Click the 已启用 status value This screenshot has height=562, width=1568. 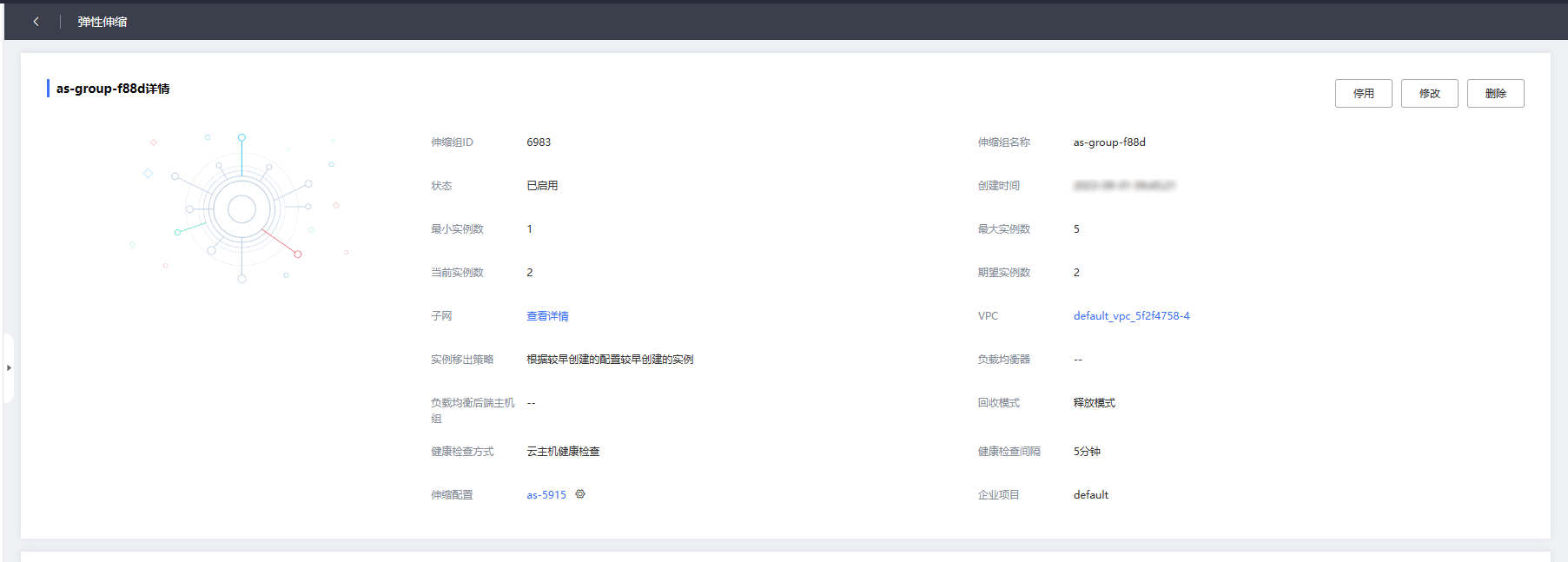point(542,186)
